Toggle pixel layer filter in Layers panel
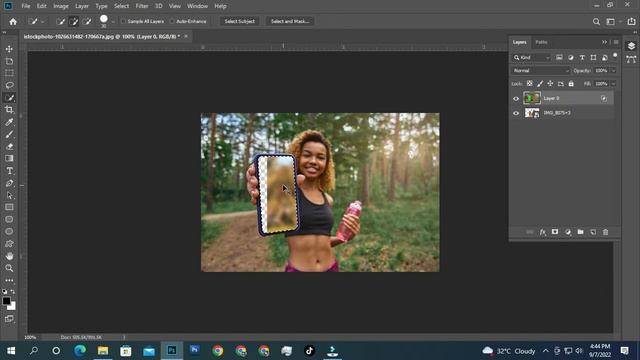Screen dimensions: 640x360 559,58
